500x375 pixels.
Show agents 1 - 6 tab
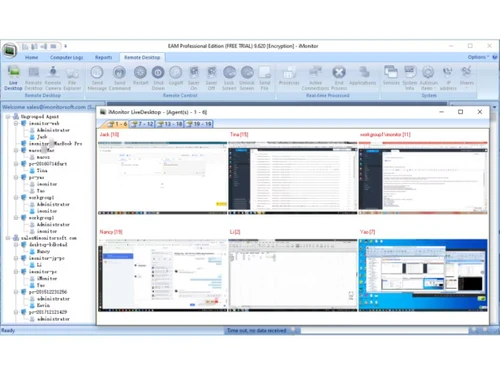116,124
